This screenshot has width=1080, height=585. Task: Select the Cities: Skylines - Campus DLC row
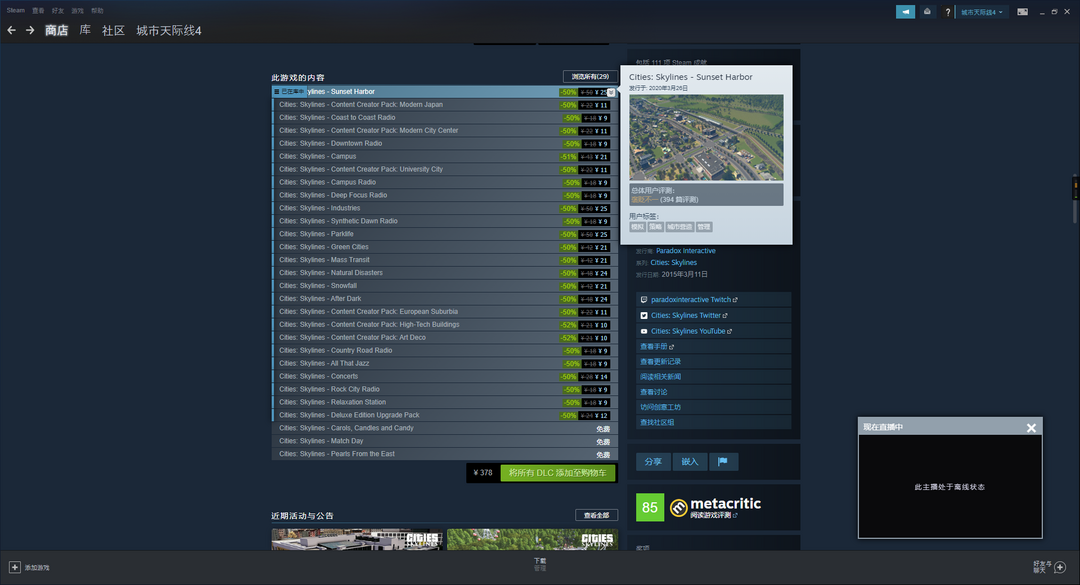445,156
